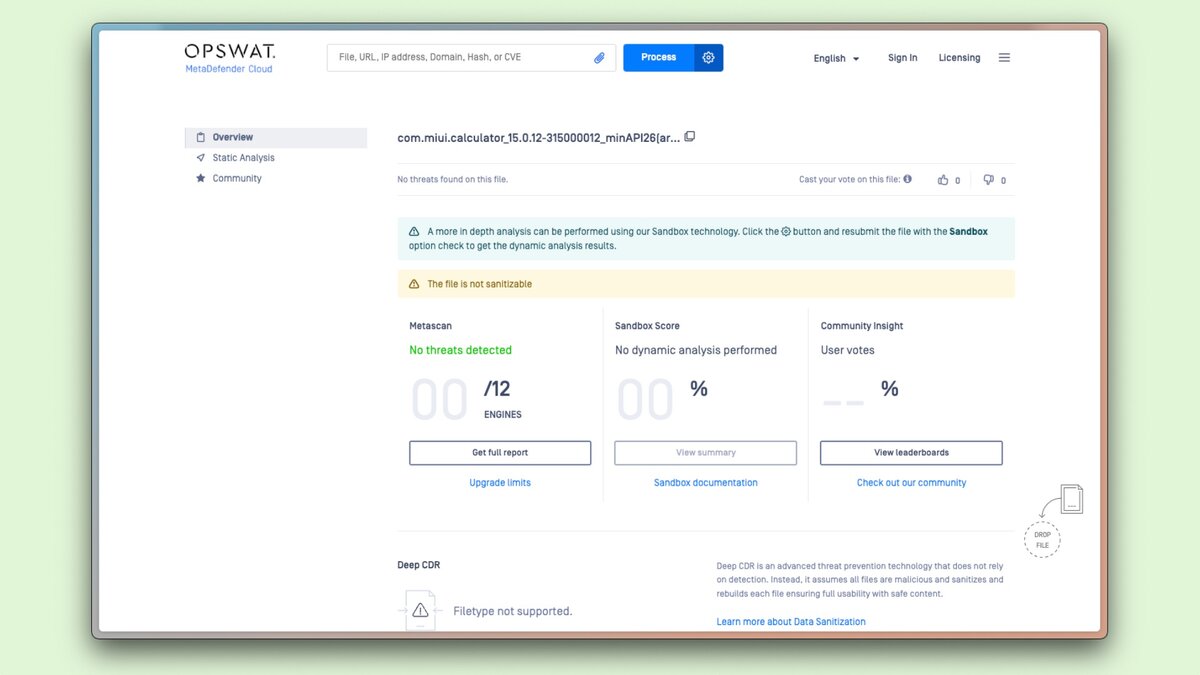Click the 'User votes' text
Image resolution: width=1200 pixels, height=675 pixels.
click(x=848, y=350)
